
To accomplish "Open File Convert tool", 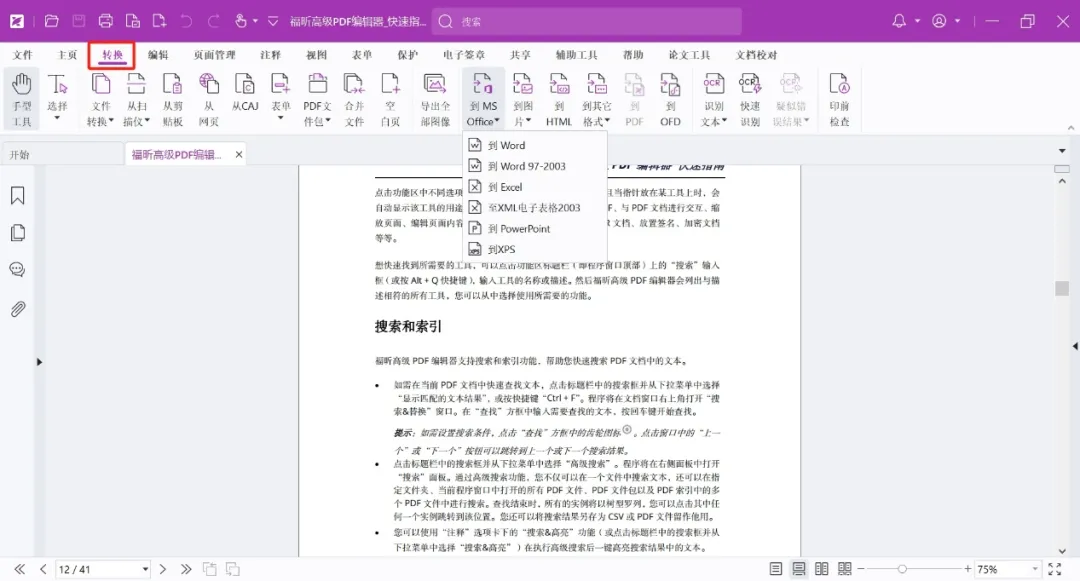I will pos(101,100).
